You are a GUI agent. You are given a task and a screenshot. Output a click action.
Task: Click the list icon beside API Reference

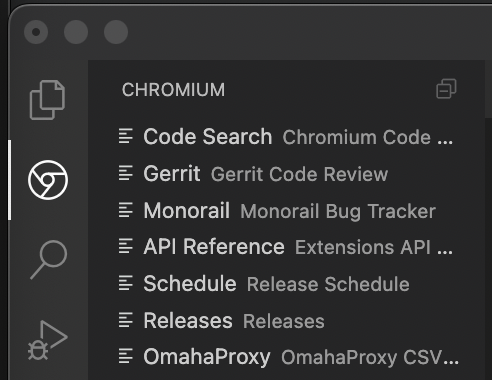coord(126,246)
